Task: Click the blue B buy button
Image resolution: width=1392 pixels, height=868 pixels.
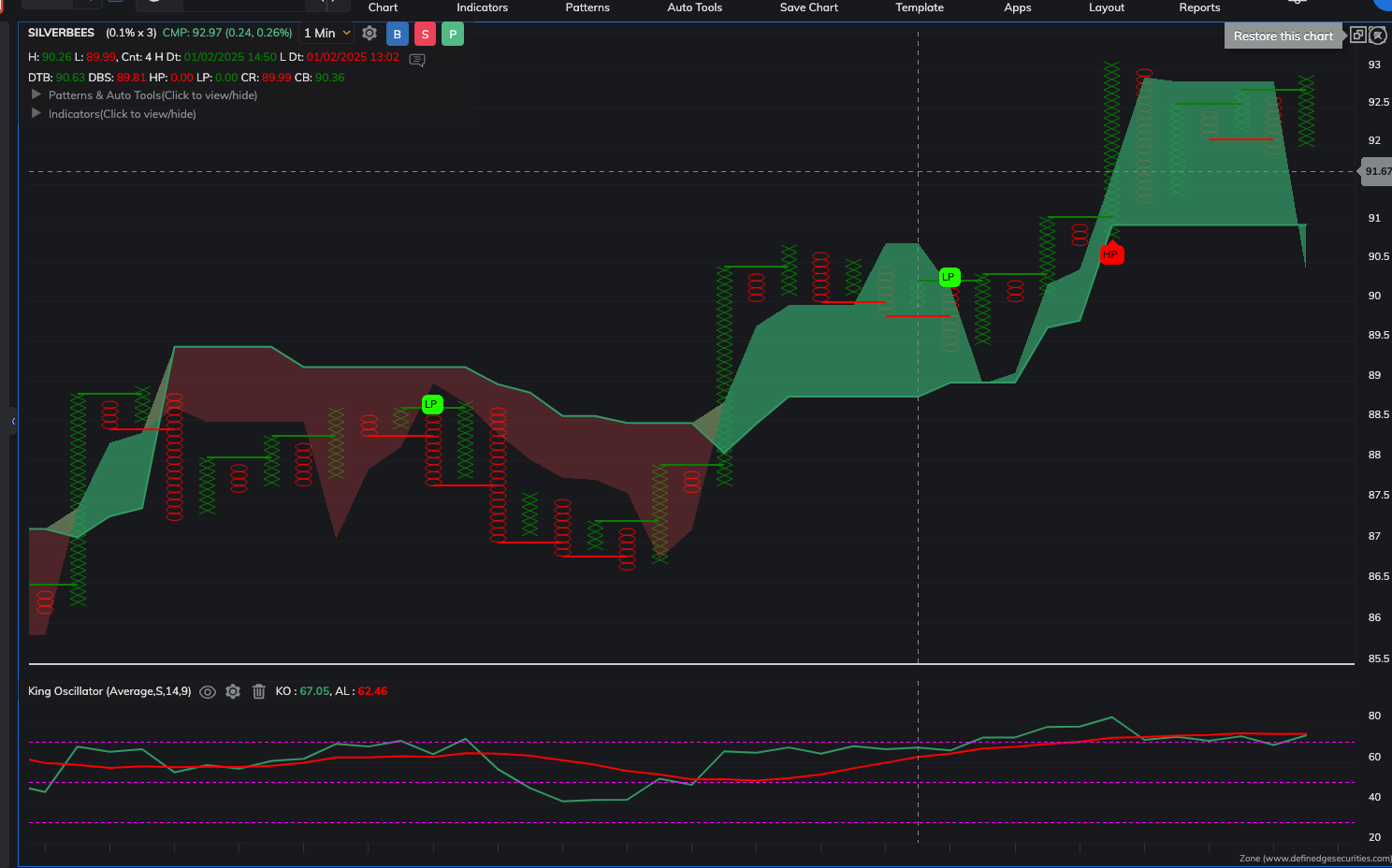Action: point(398,34)
